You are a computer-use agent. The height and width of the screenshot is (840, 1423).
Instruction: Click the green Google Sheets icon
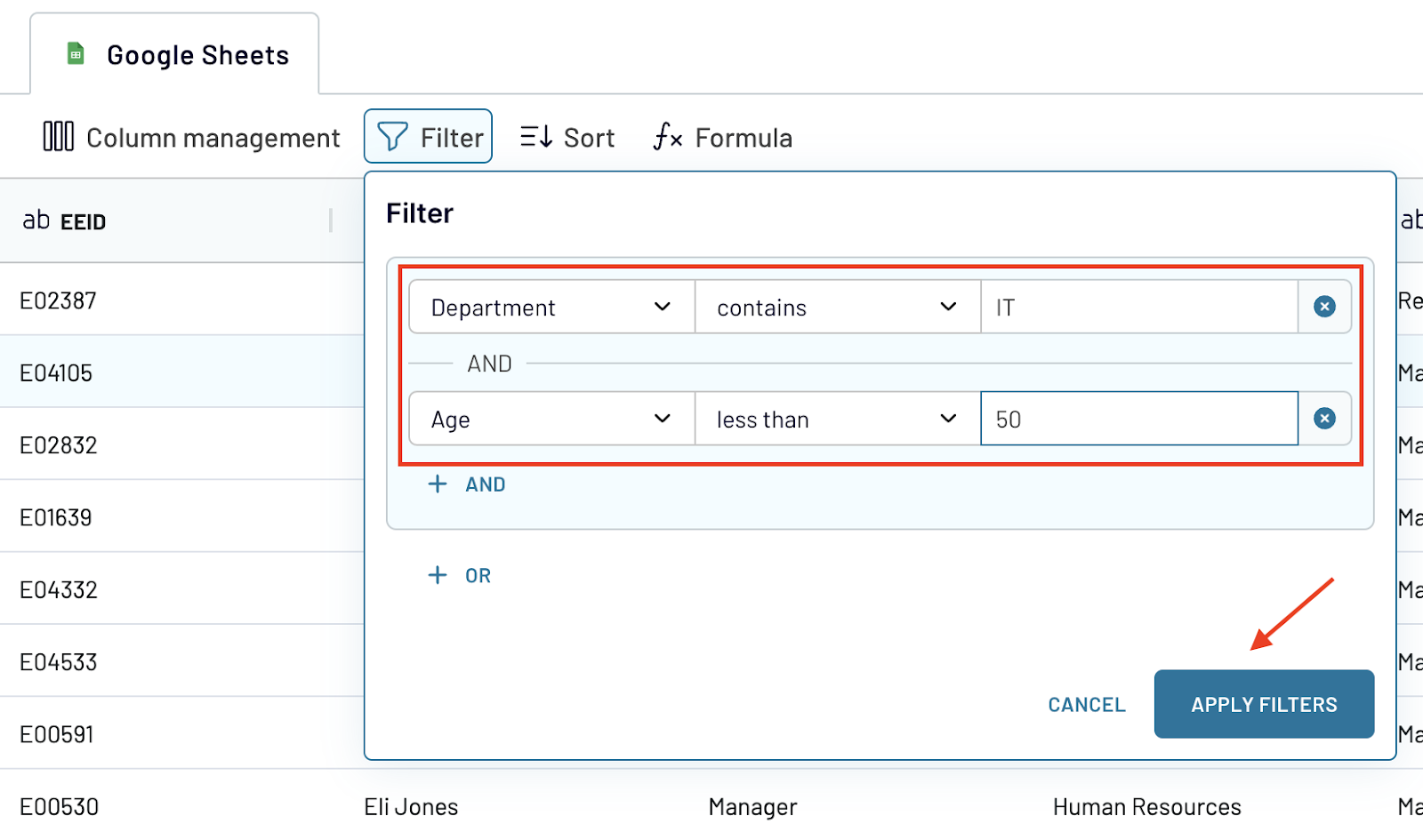click(x=75, y=54)
